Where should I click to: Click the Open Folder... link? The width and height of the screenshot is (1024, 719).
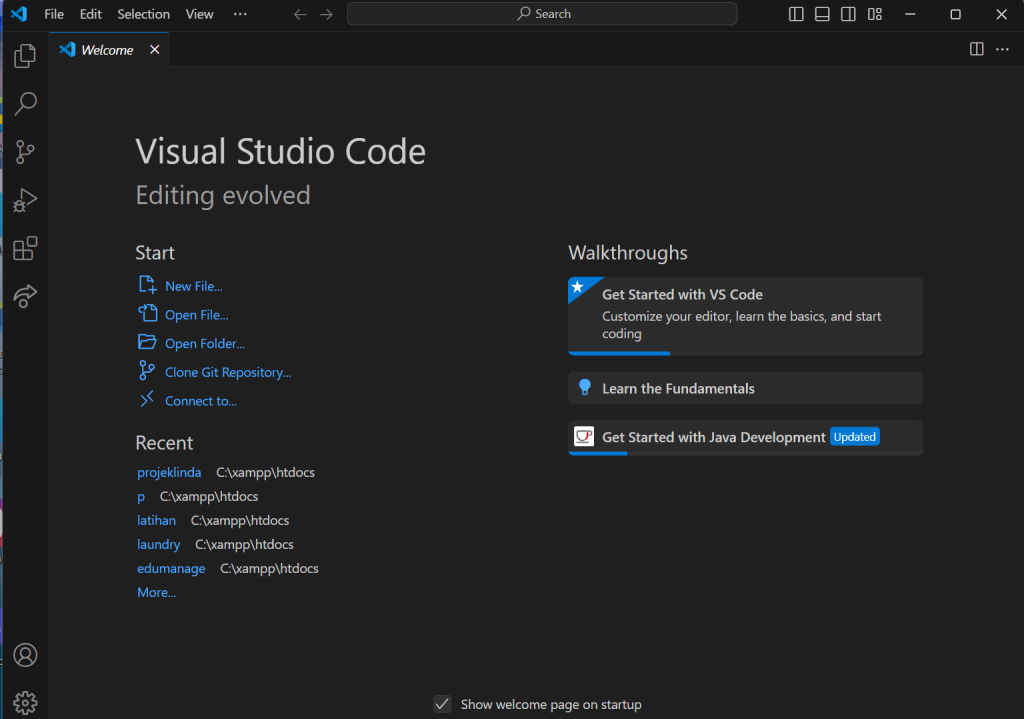[x=204, y=343]
